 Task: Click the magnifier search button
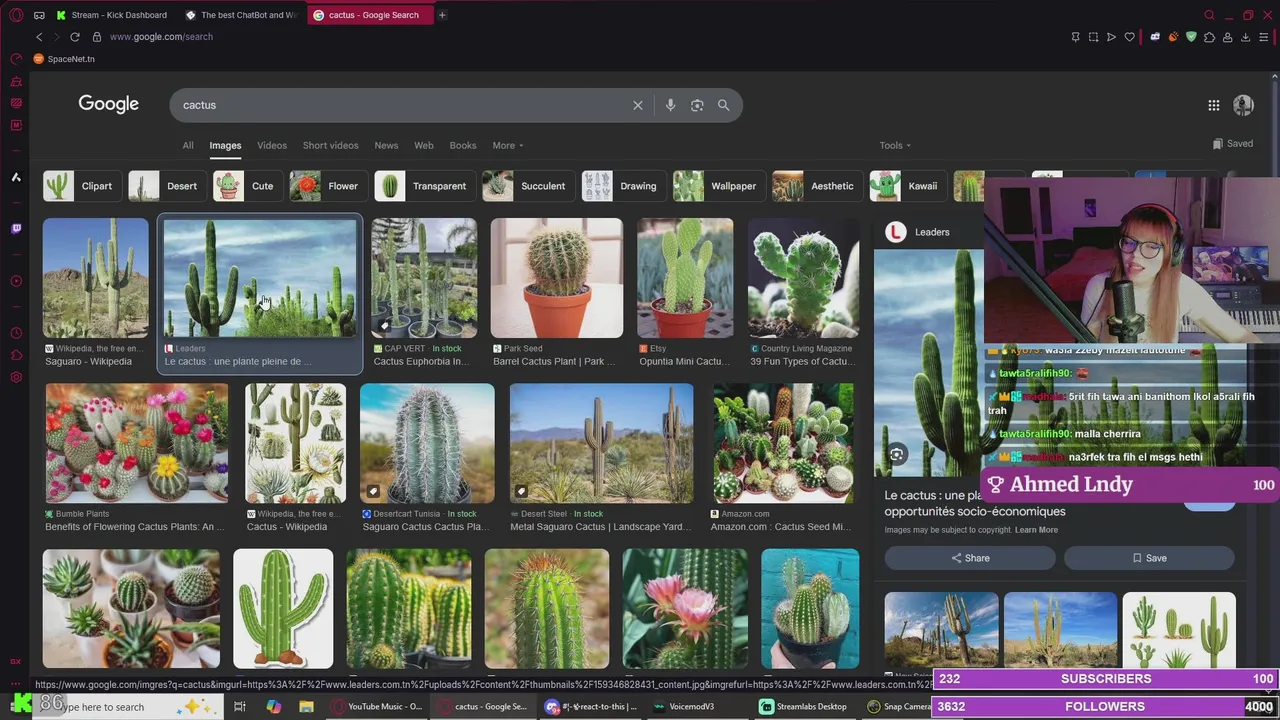tap(723, 105)
